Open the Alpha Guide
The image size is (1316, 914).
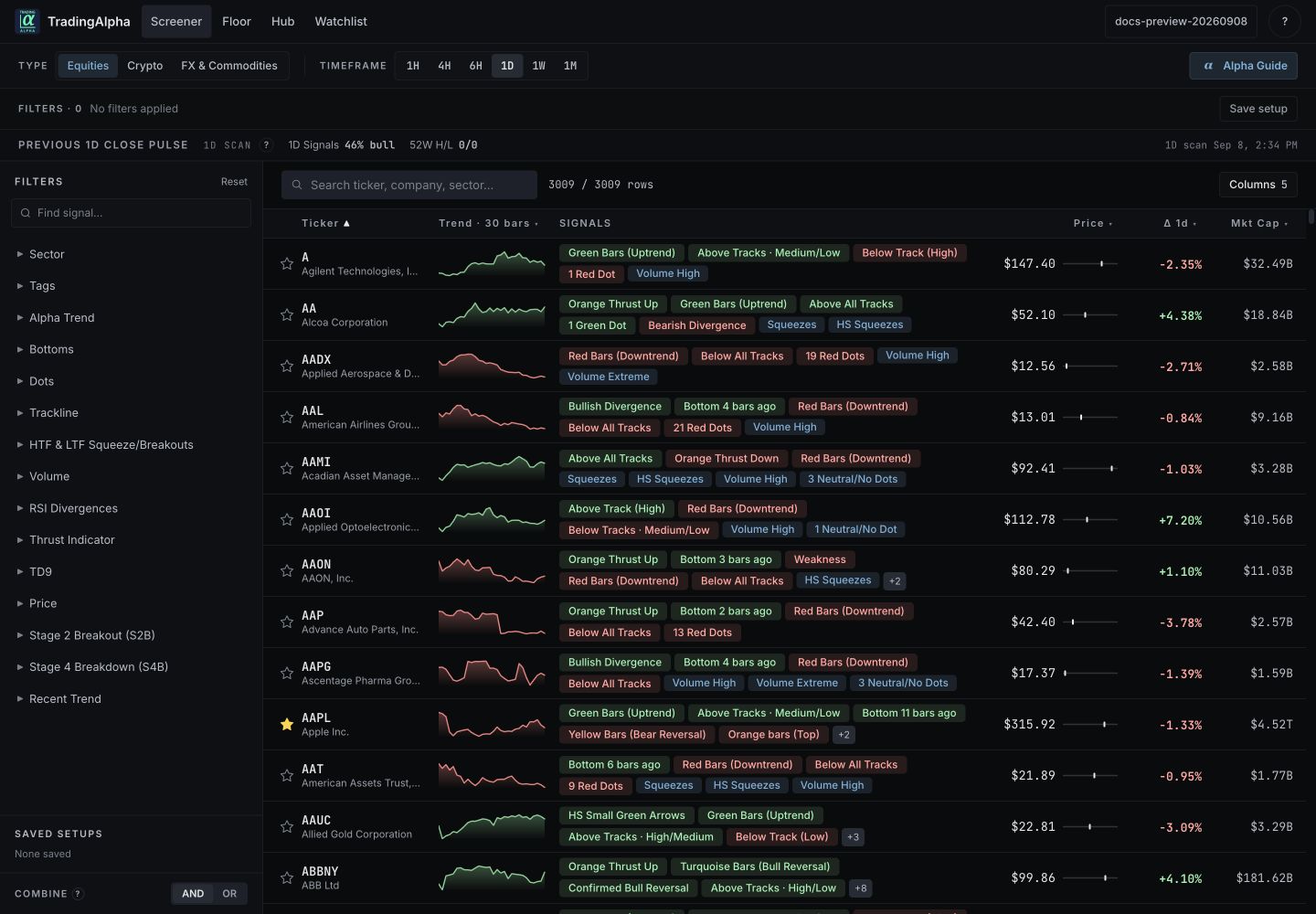[1243, 66]
